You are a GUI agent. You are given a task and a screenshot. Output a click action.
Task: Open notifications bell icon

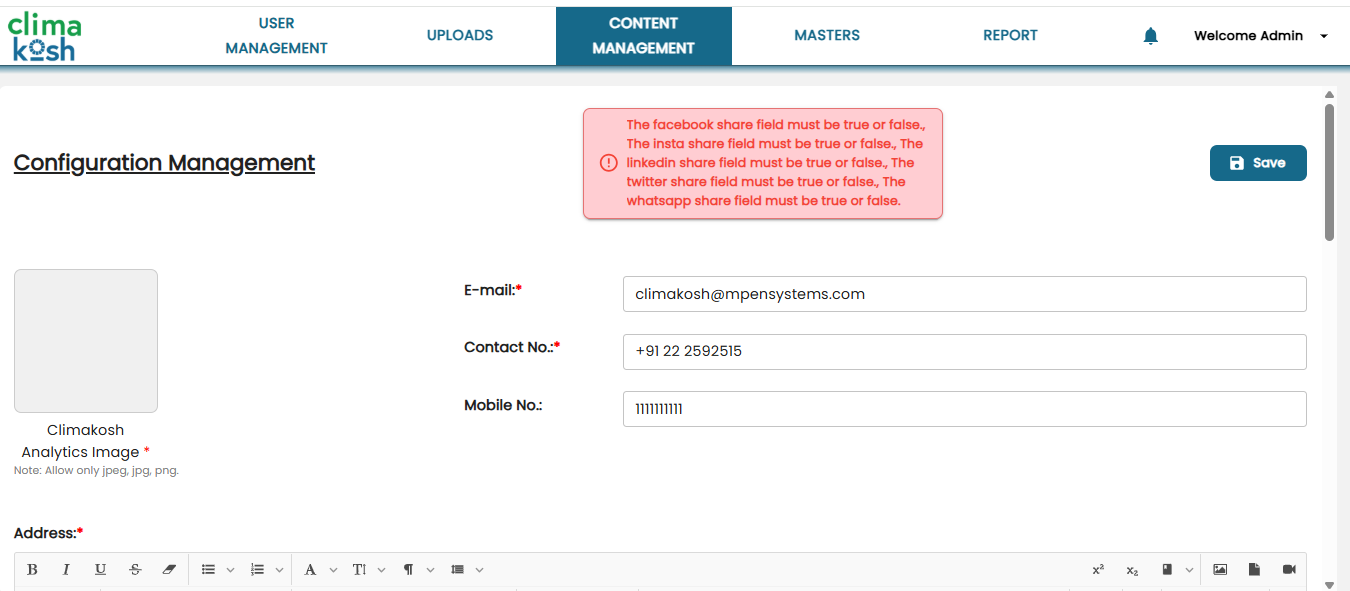click(x=1151, y=36)
